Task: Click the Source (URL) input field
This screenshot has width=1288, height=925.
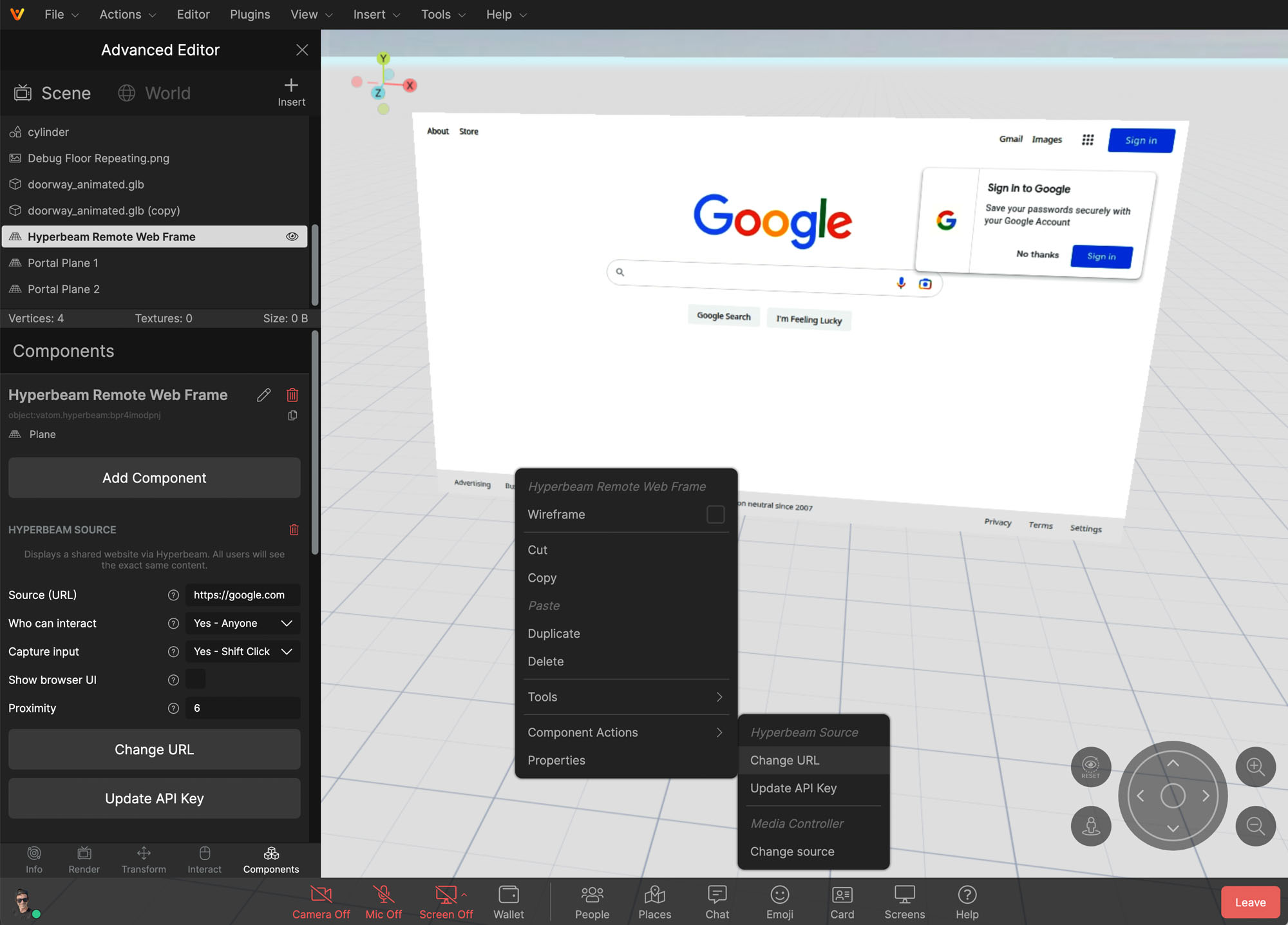Action: click(x=243, y=595)
